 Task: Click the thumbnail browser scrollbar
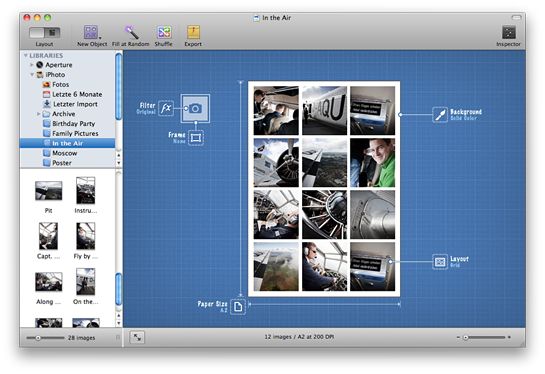tap(119, 289)
